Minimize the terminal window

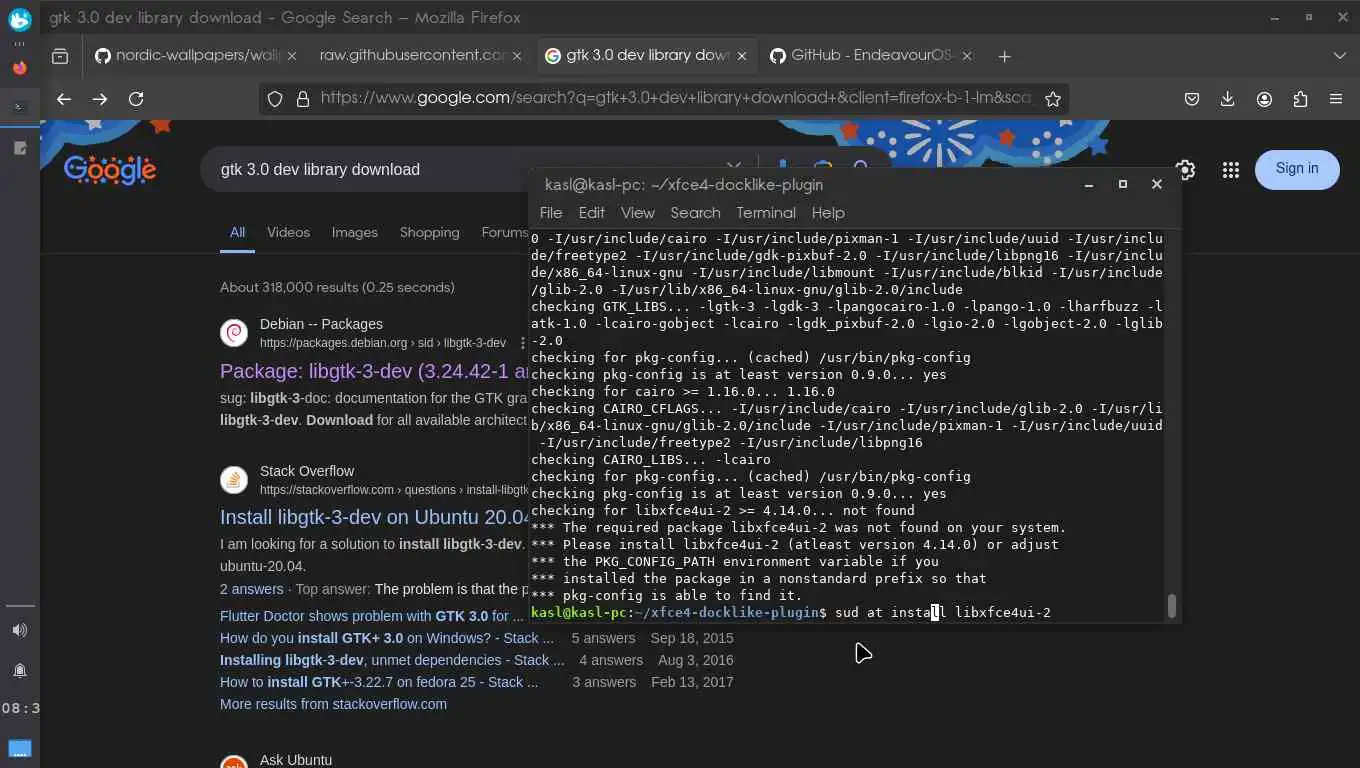click(x=1089, y=184)
